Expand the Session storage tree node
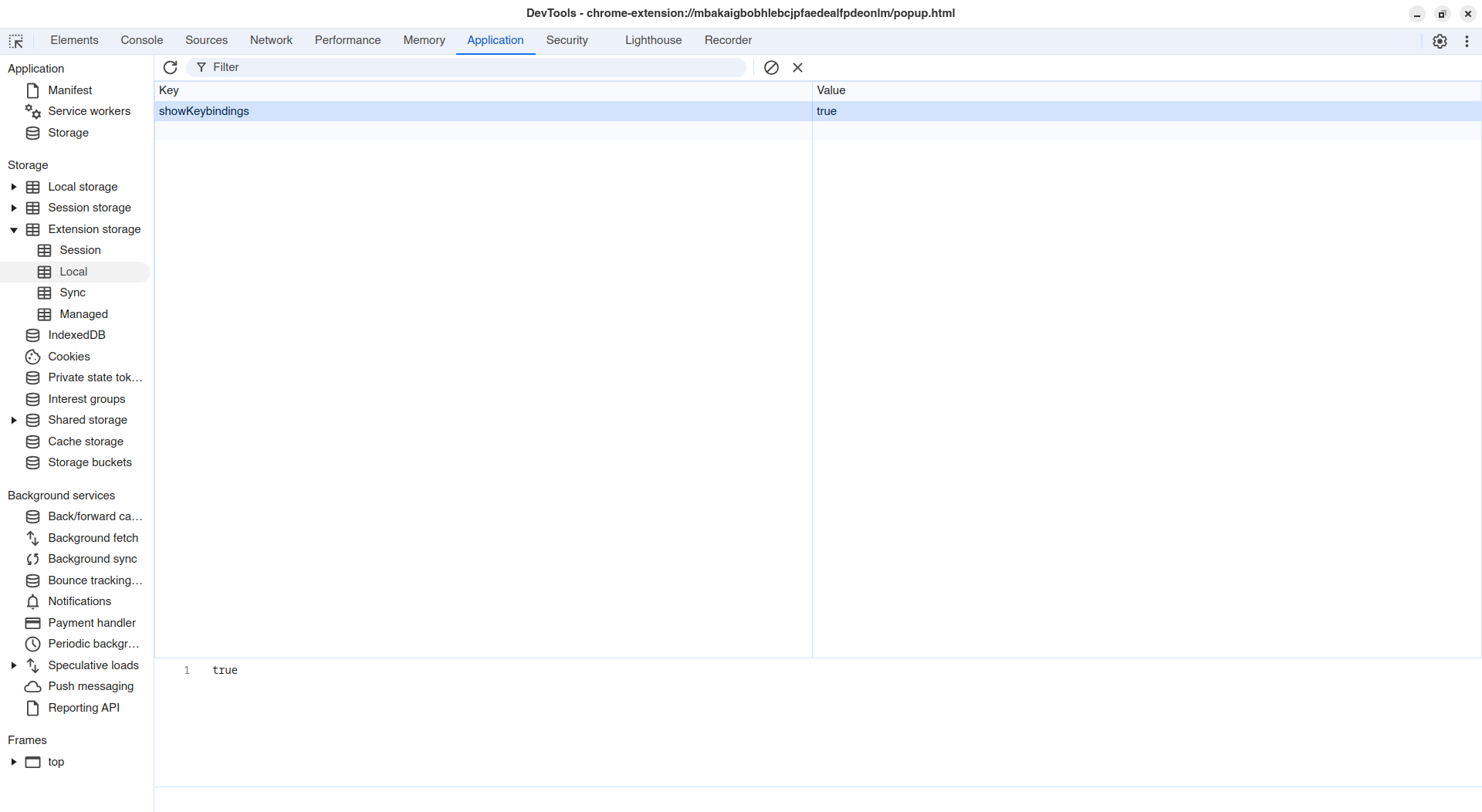 (x=14, y=208)
